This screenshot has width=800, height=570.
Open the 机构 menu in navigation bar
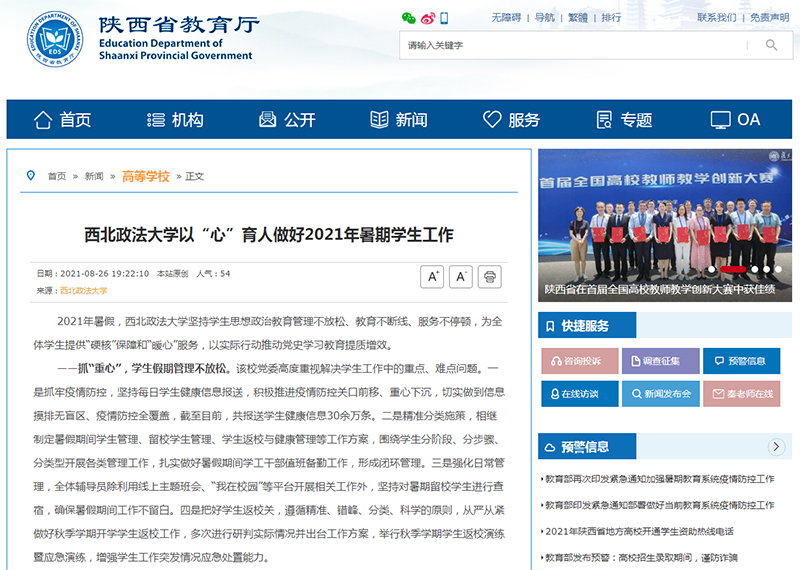[174, 120]
